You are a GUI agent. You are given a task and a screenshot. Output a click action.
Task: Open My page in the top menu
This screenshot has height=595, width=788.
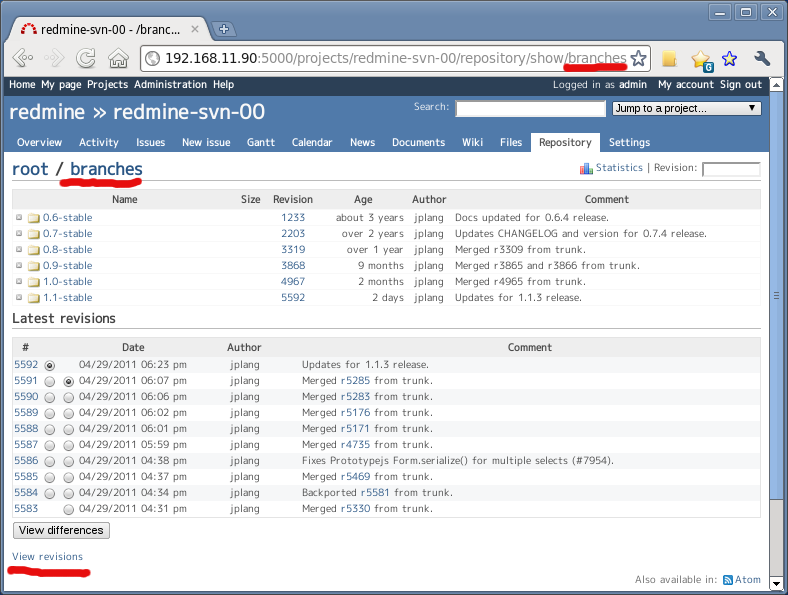pyautogui.click(x=61, y=84)
